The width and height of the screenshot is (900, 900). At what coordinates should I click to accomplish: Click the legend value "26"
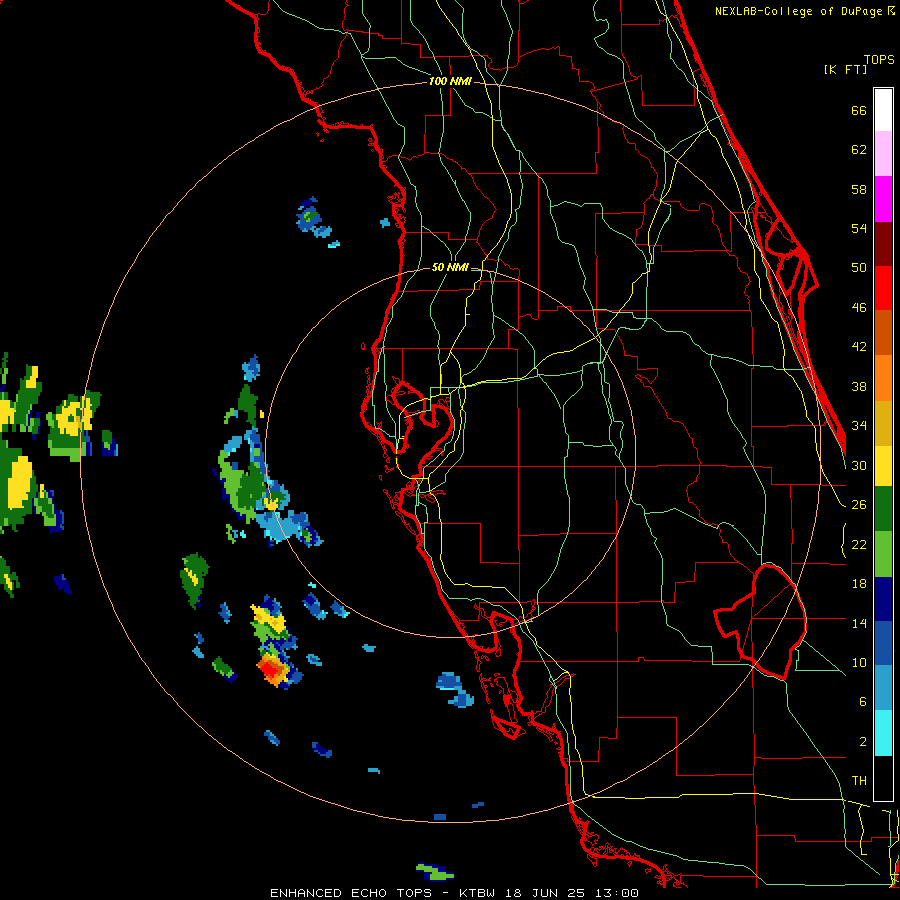pos(859,505)
